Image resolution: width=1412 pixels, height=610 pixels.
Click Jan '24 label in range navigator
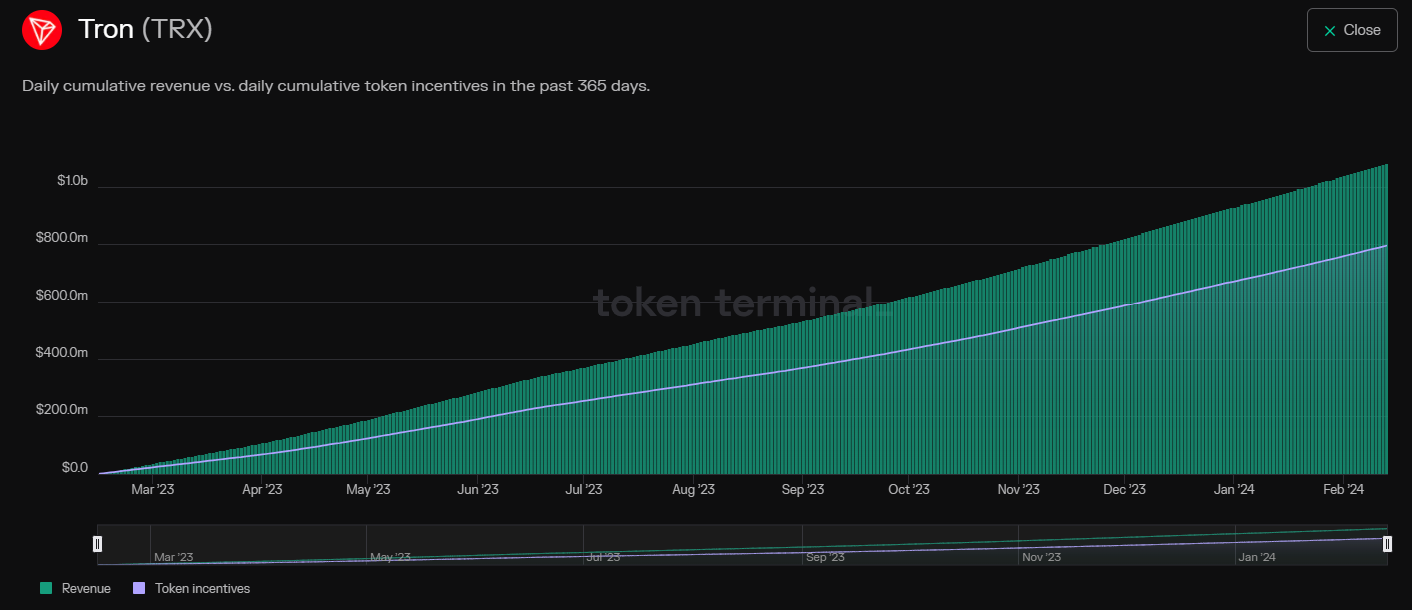coord(1257,557)
